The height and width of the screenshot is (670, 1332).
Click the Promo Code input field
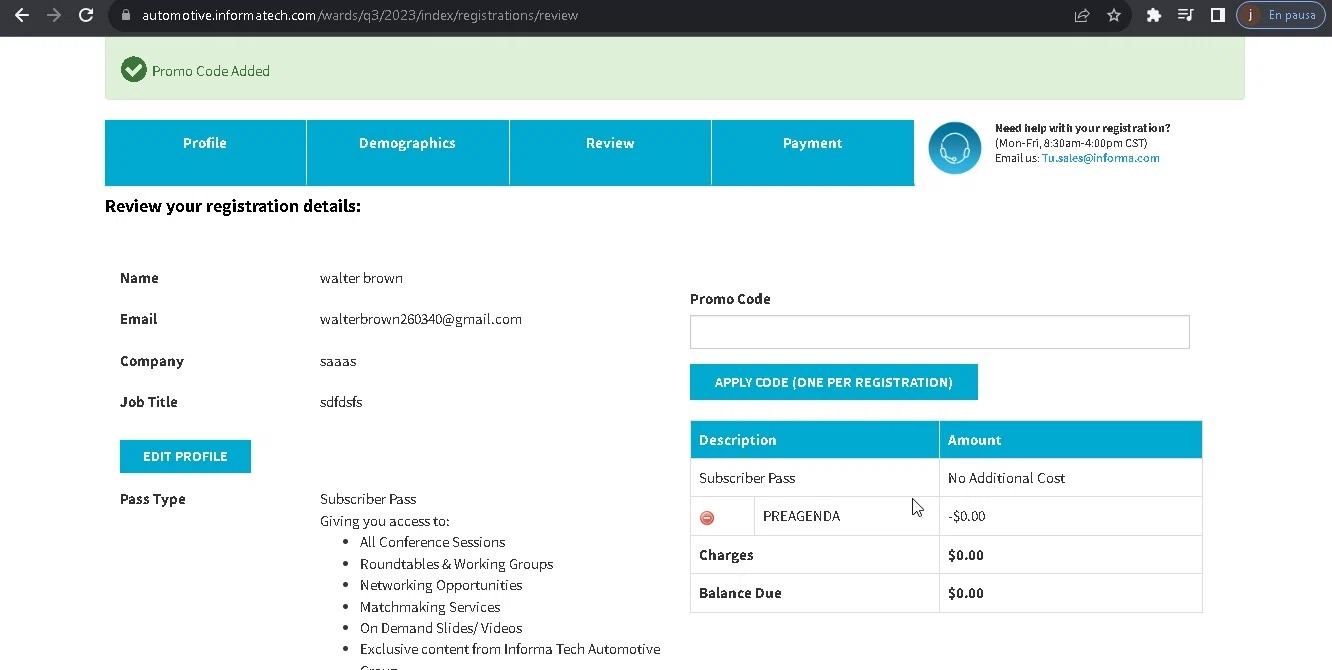tap(939, 332)
